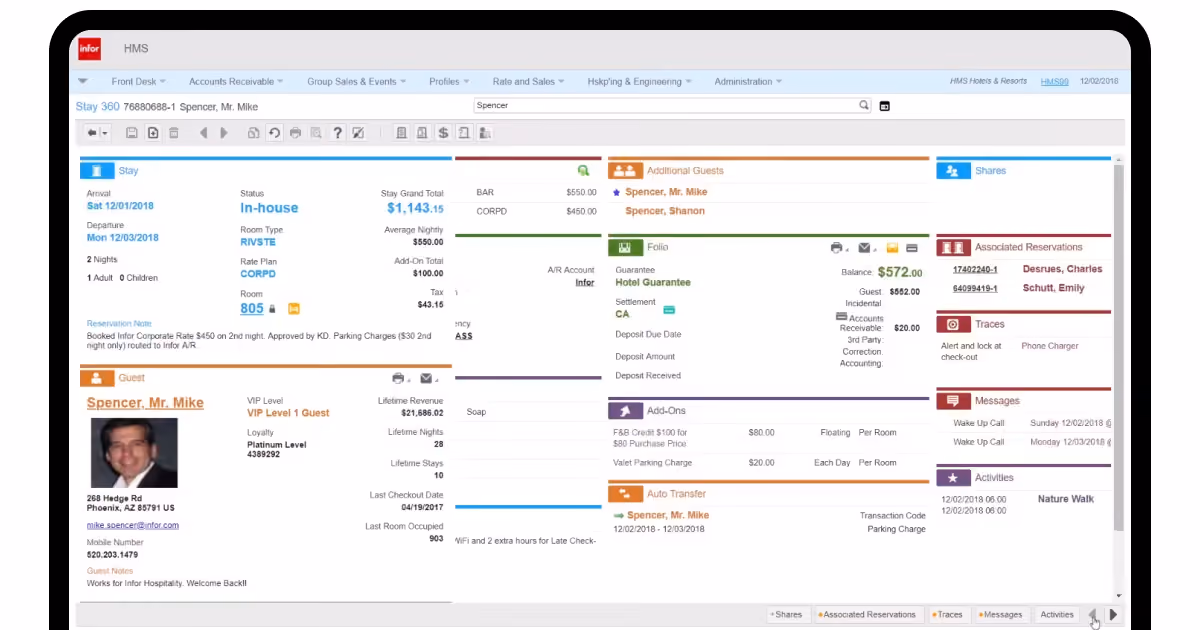Click the Guest panel envelope icon
This screenshot has width=1200, height=630.
pyautogui.click(x=428, y=378)
